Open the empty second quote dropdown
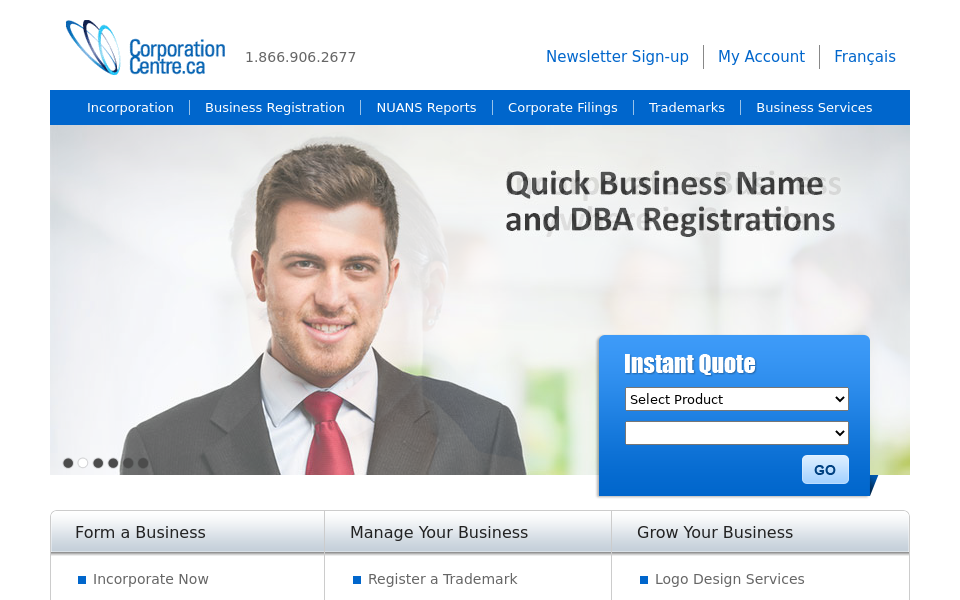960x600 pixels. click(x=737, y=433)
